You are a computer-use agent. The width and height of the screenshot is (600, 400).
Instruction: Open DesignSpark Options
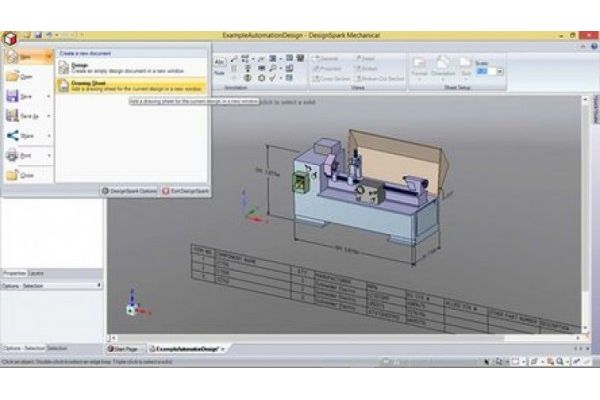[129, 191]
